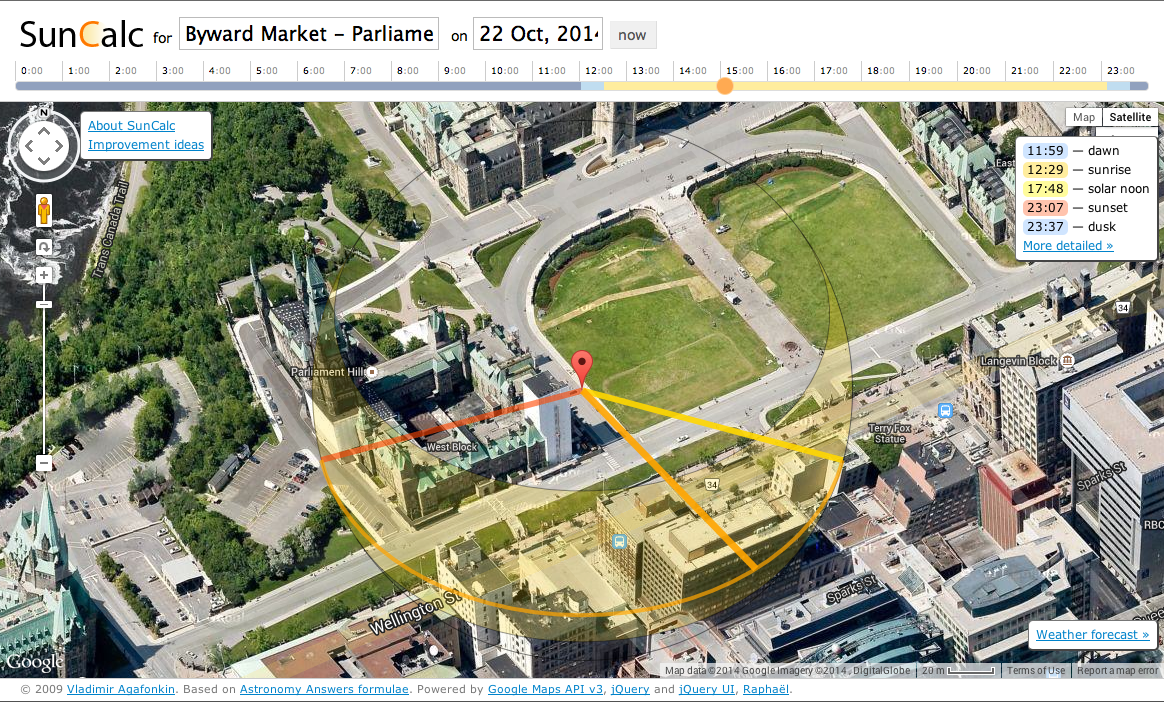Click the date field showing 22 Oct
The width and height of the screenshot is (1164, 702).
(537, 33)
